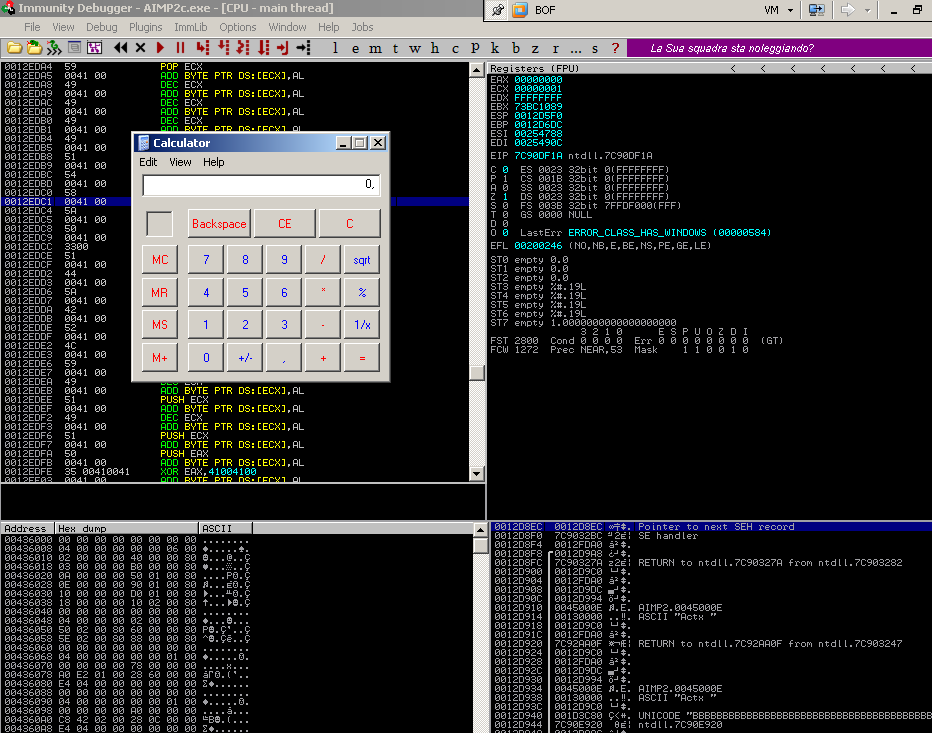Click the monitor send-keys icon in VM bar
932x733 pixels.
[817, 10]
